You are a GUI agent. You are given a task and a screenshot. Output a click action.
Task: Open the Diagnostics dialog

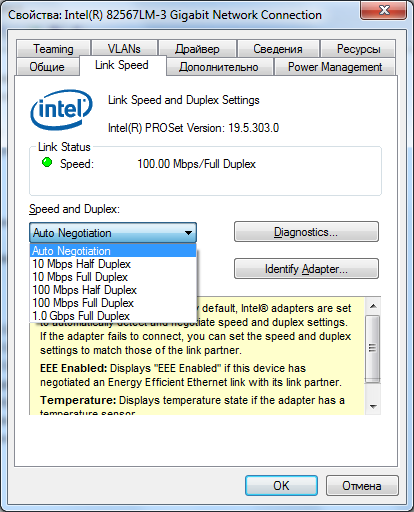coord(306,232)
